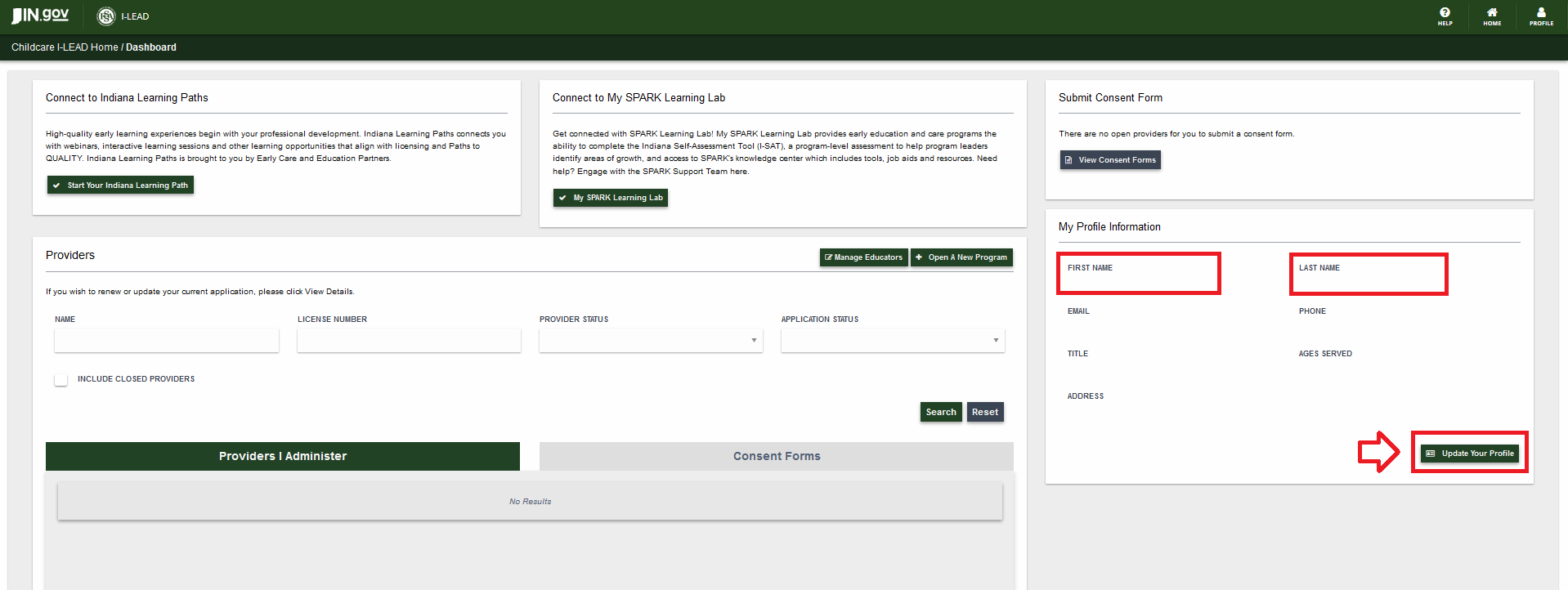Click the IN.gov logo
The image size is (1568, 590).
40,16
